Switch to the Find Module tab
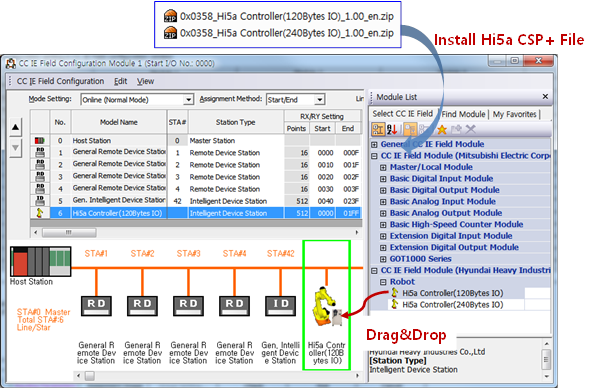Screen dimensions: 594x389 [463, 114]
